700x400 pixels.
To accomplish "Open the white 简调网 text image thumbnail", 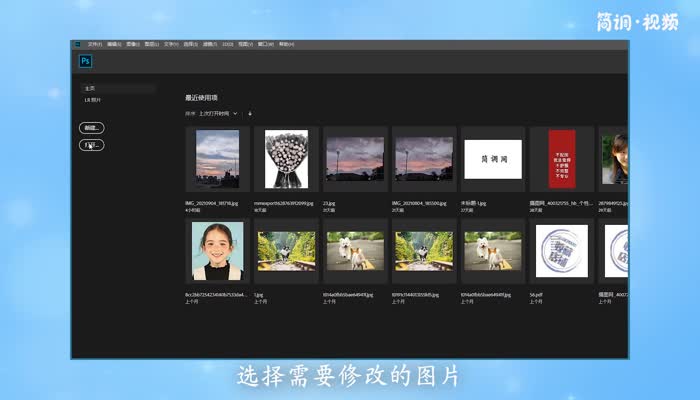I will [493, 159].
